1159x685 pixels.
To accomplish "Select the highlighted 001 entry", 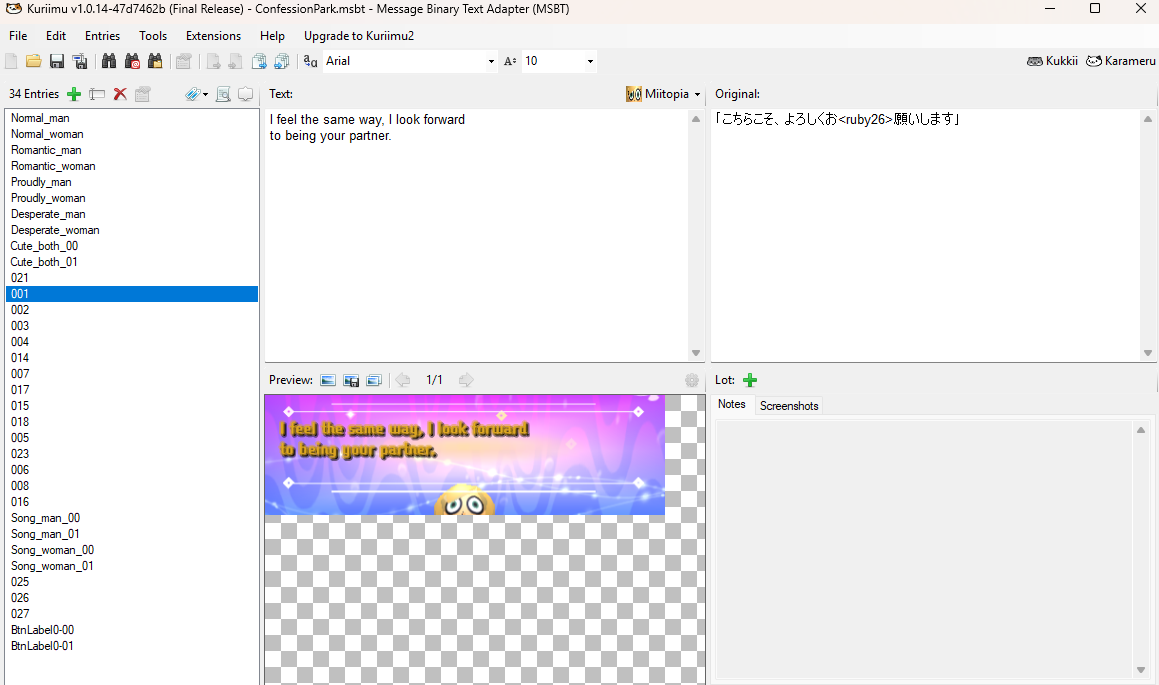I will 132,294.
